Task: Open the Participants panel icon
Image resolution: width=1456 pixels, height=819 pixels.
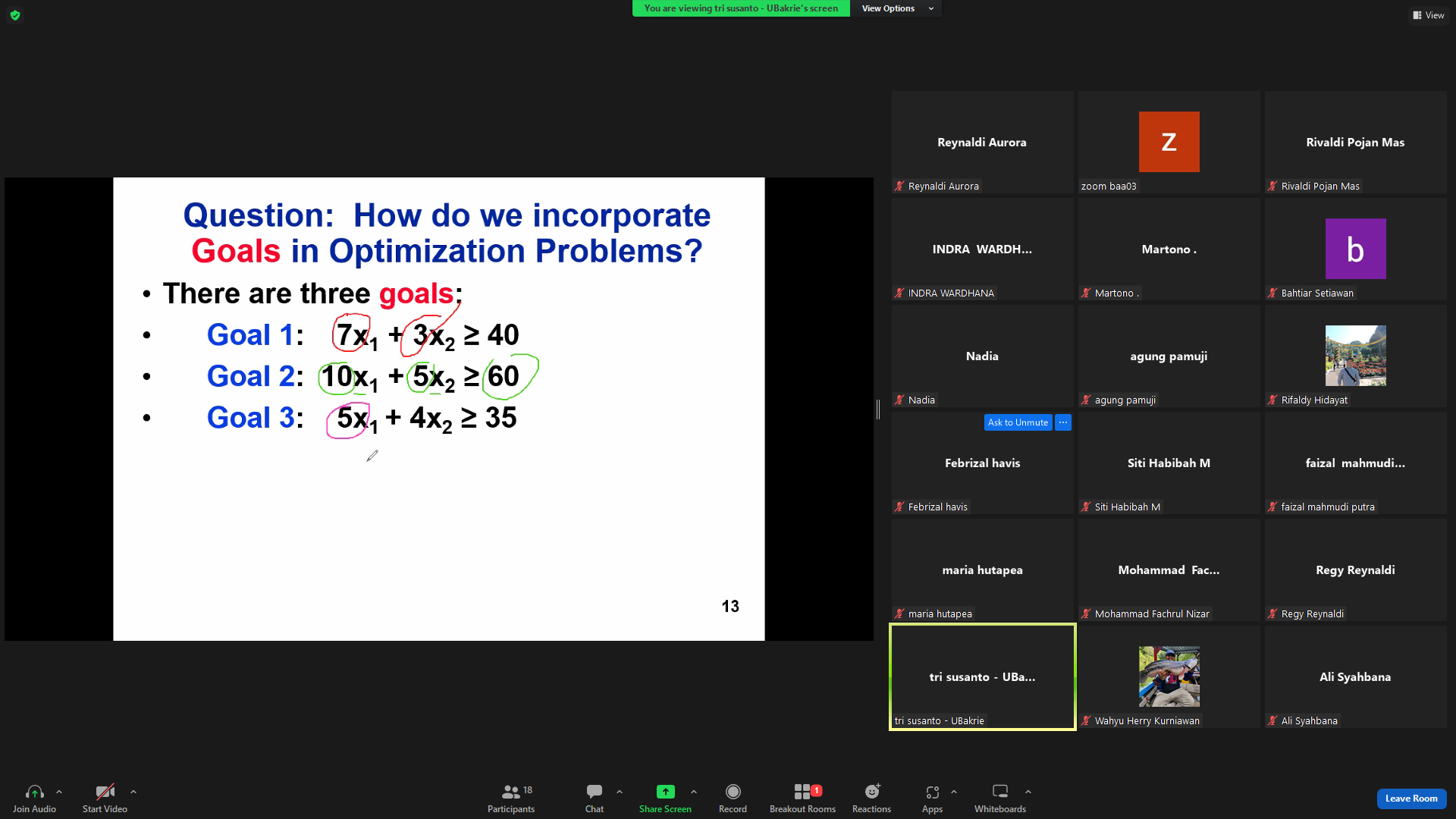Action: 511,792
